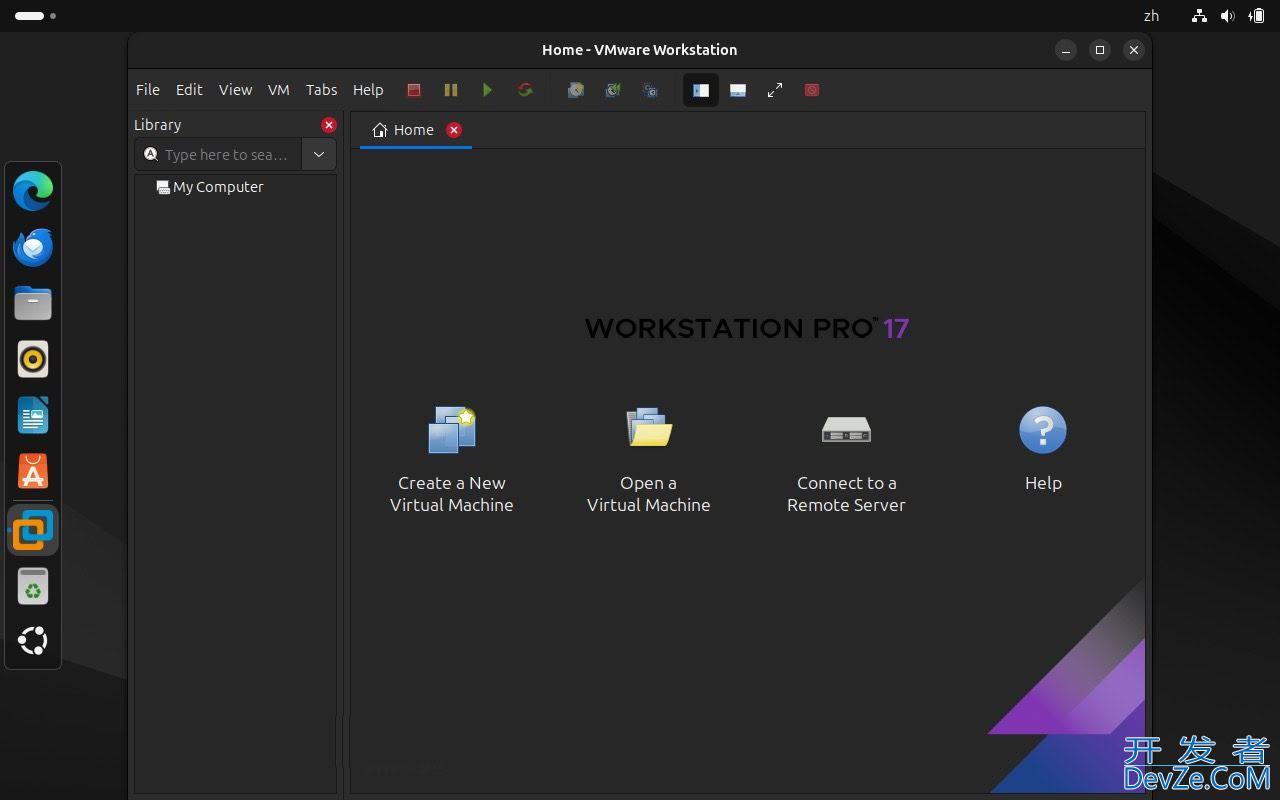
Task: Open Microsoft Edge from the dock
Action: [33, 191]
